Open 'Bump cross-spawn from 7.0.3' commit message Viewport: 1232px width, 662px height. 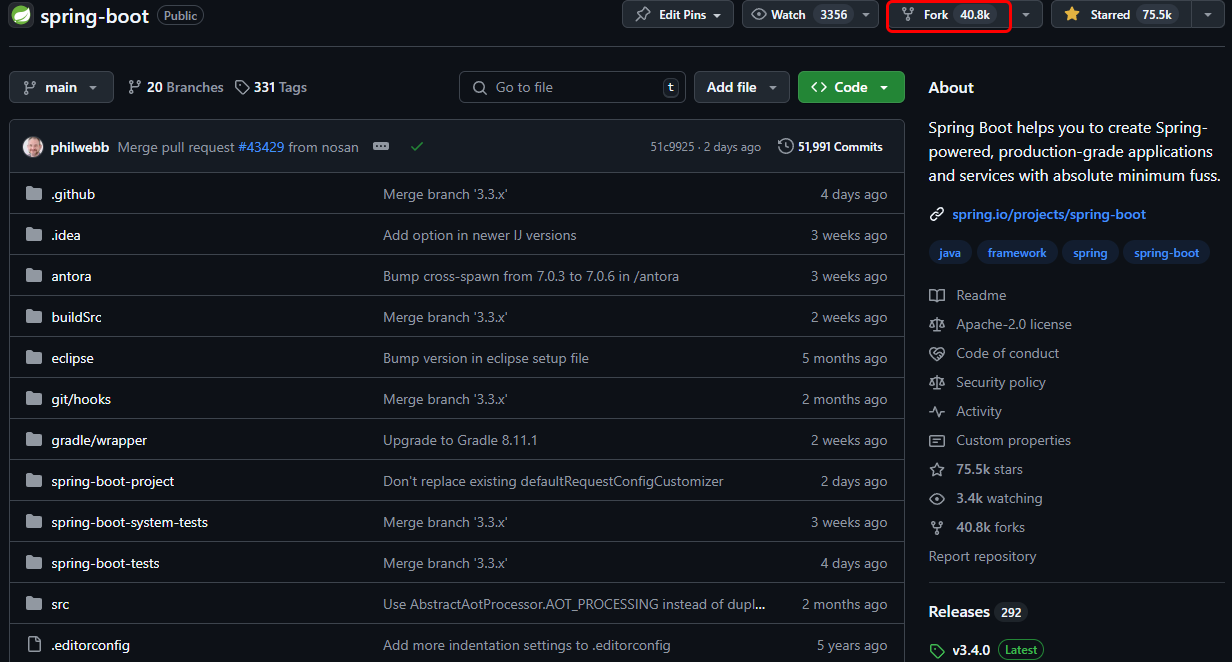(x=531, y=276)
